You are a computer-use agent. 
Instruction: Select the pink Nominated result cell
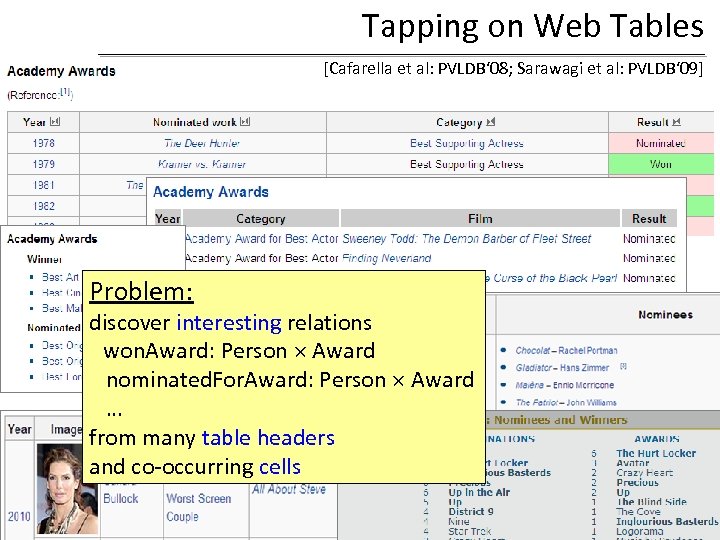pyautogui.click(x=661, y=143)
